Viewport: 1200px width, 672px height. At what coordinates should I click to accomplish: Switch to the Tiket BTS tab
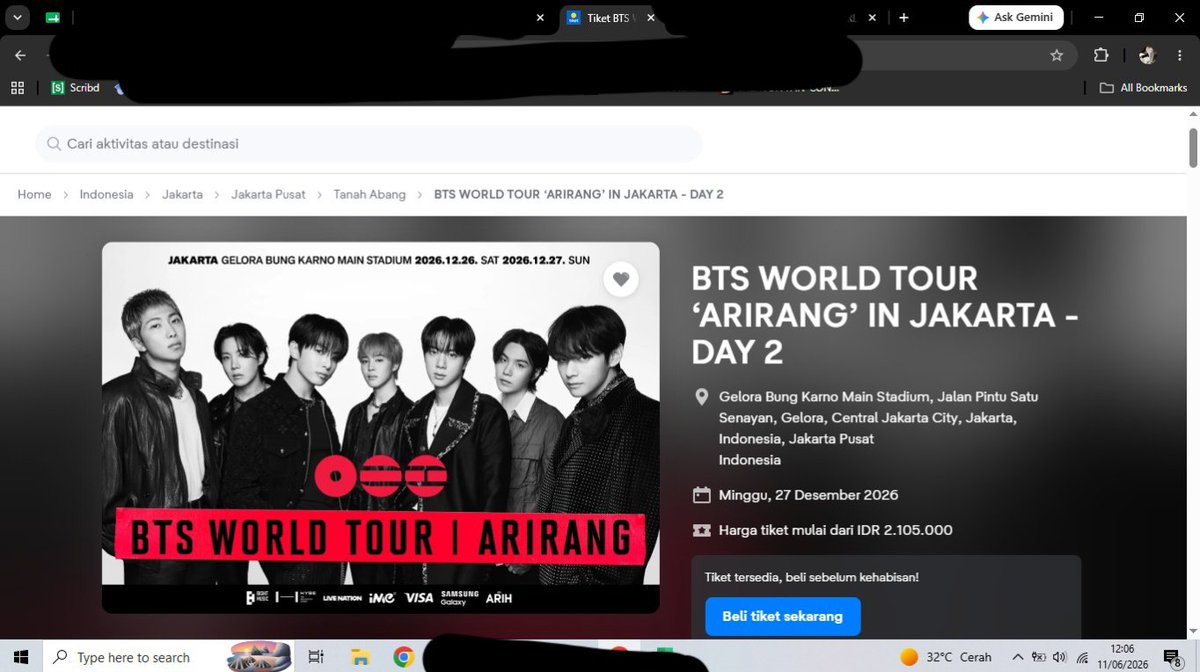coord(606,18)
